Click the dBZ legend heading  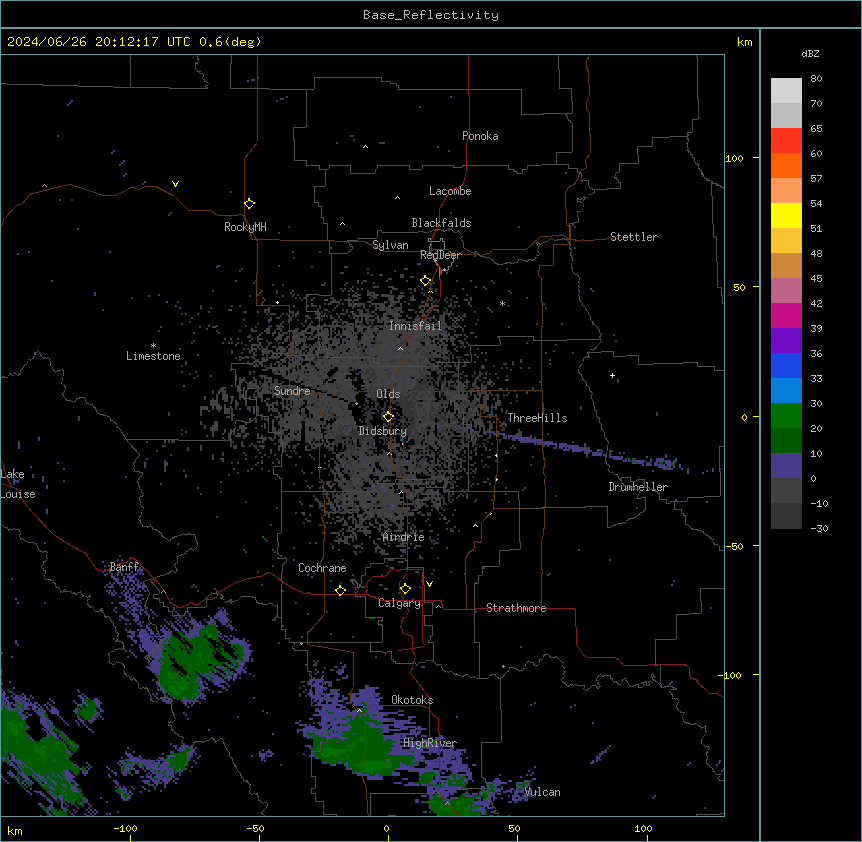click(810, 53)
